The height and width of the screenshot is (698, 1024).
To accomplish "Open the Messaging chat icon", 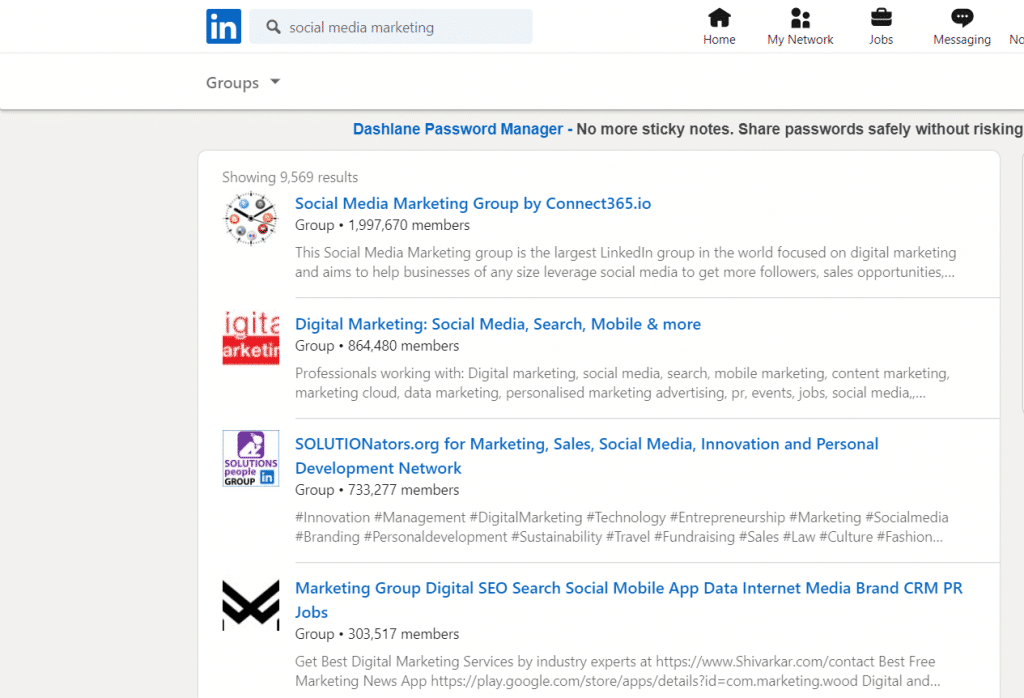I will (962, 18).
